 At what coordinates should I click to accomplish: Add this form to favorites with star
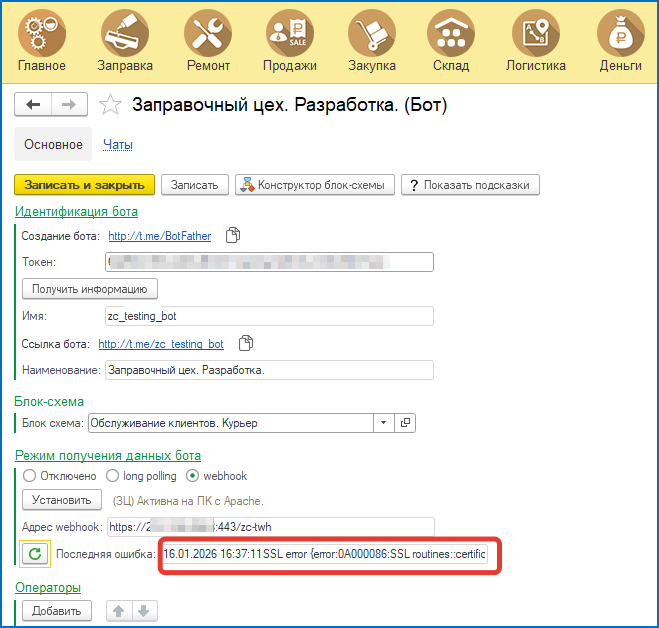(112, 105)
